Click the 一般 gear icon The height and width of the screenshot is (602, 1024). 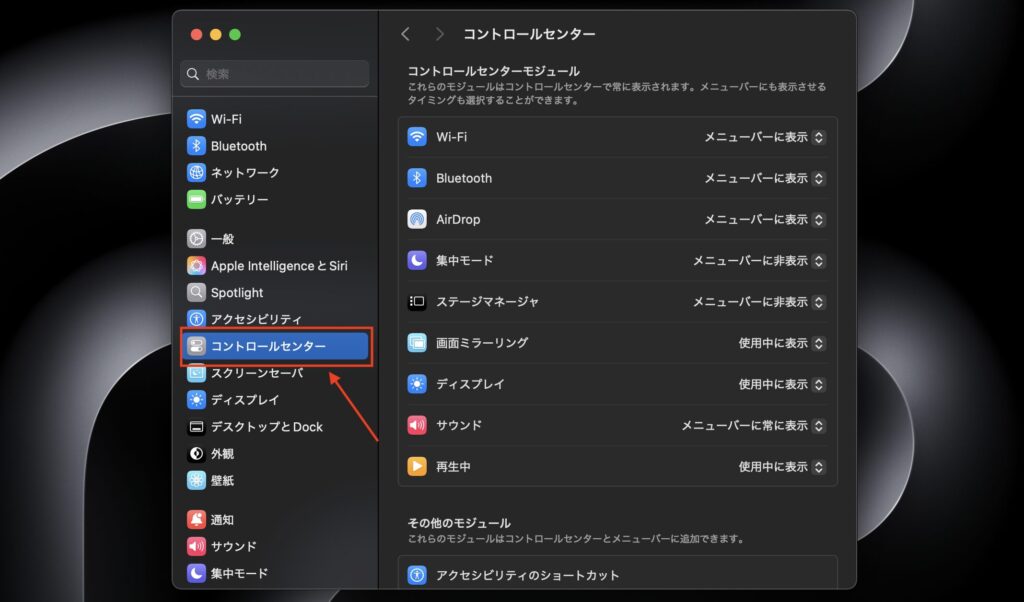tap(196, 239)
